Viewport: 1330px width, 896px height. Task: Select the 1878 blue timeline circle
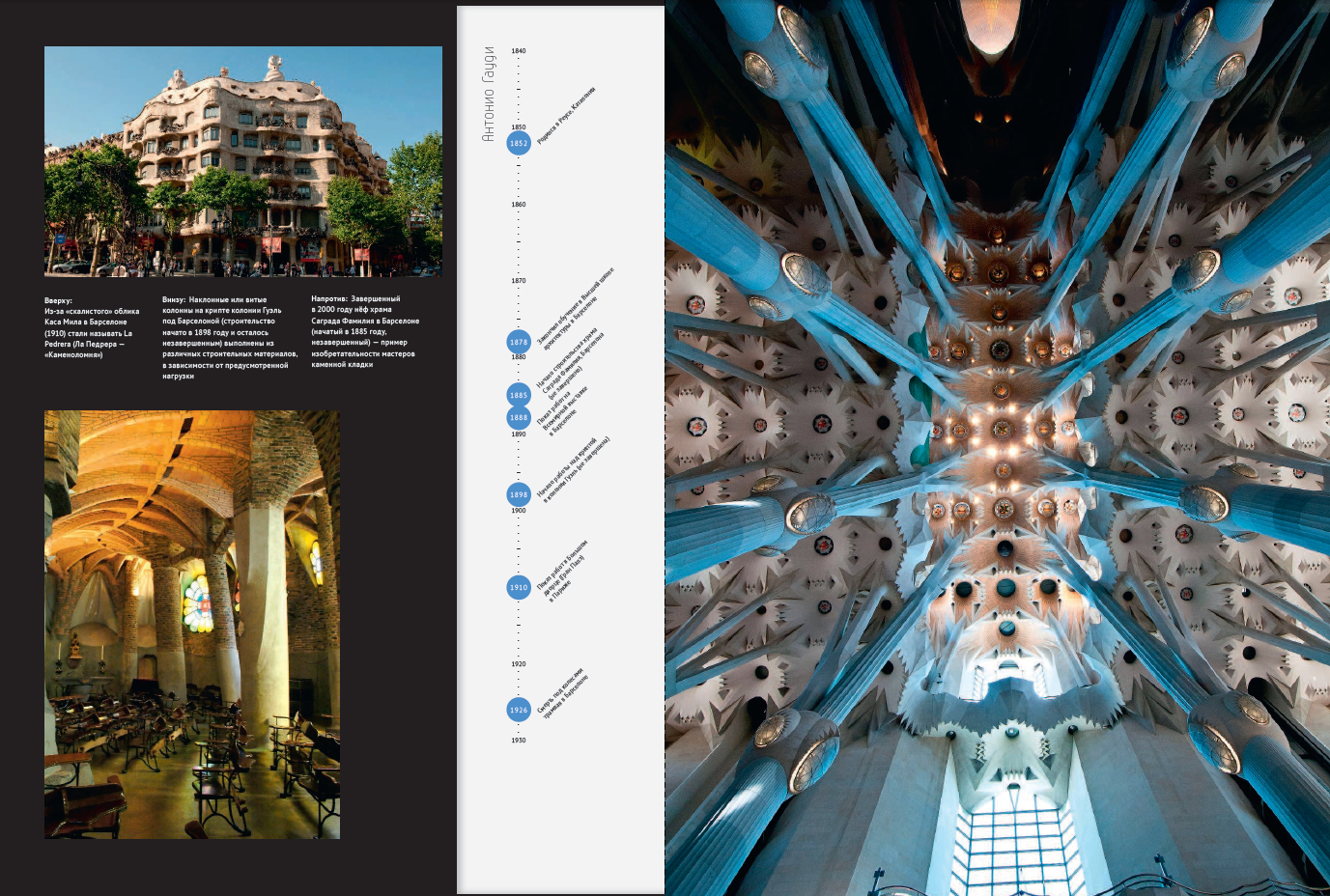pos(519,342)
